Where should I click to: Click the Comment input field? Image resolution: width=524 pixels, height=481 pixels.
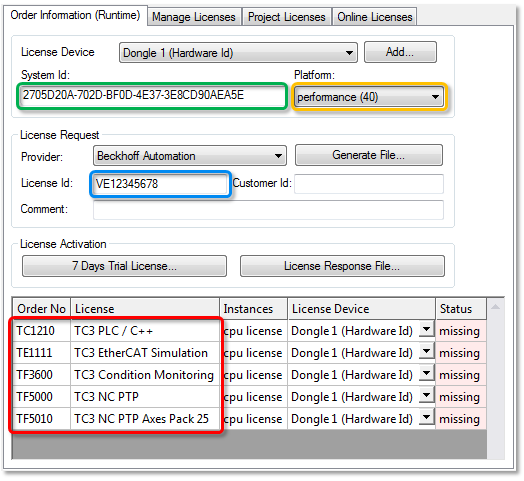coord(268,210)
